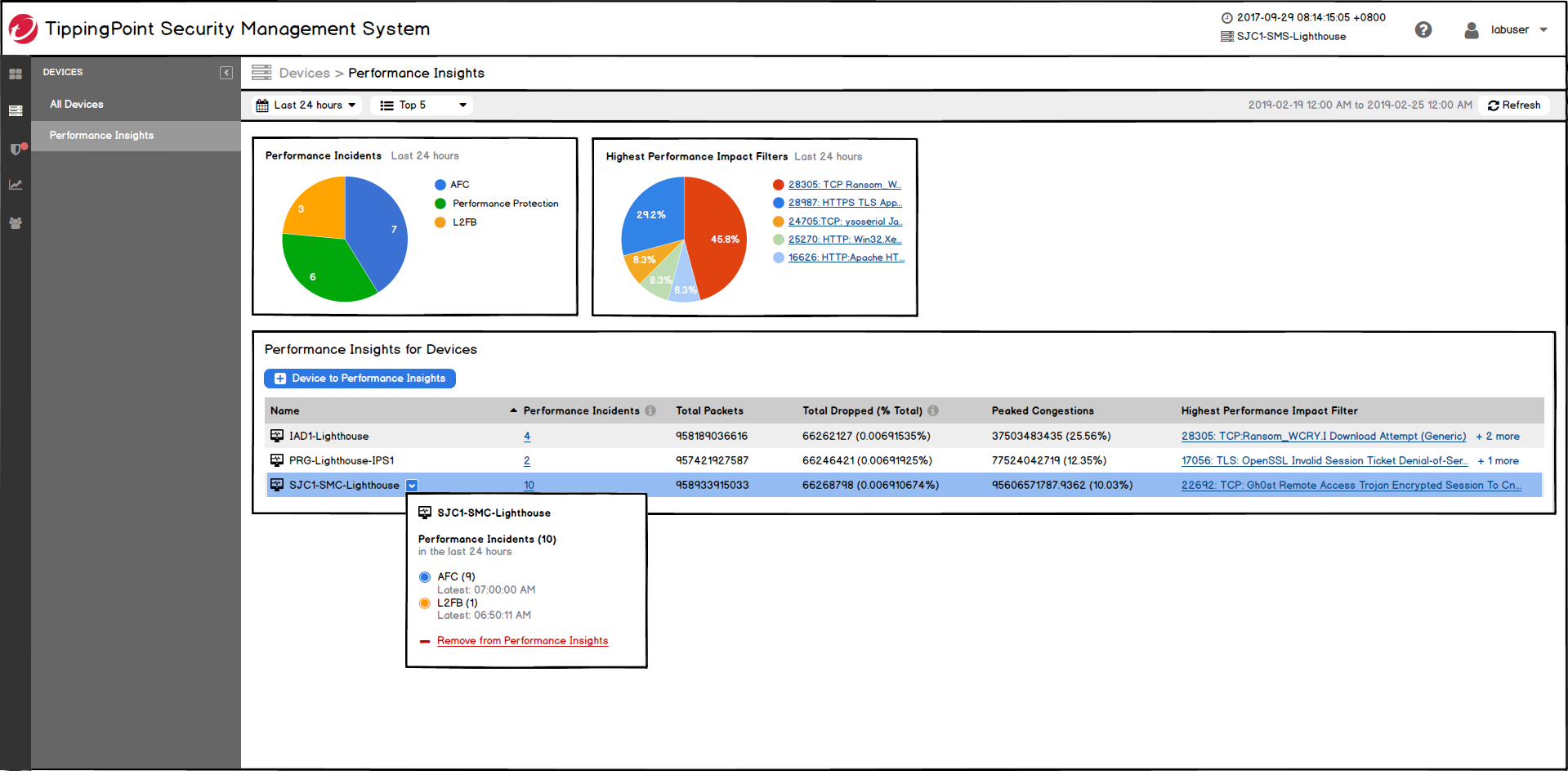Click the clock icon beside the timestamp

click(1226, 18)
